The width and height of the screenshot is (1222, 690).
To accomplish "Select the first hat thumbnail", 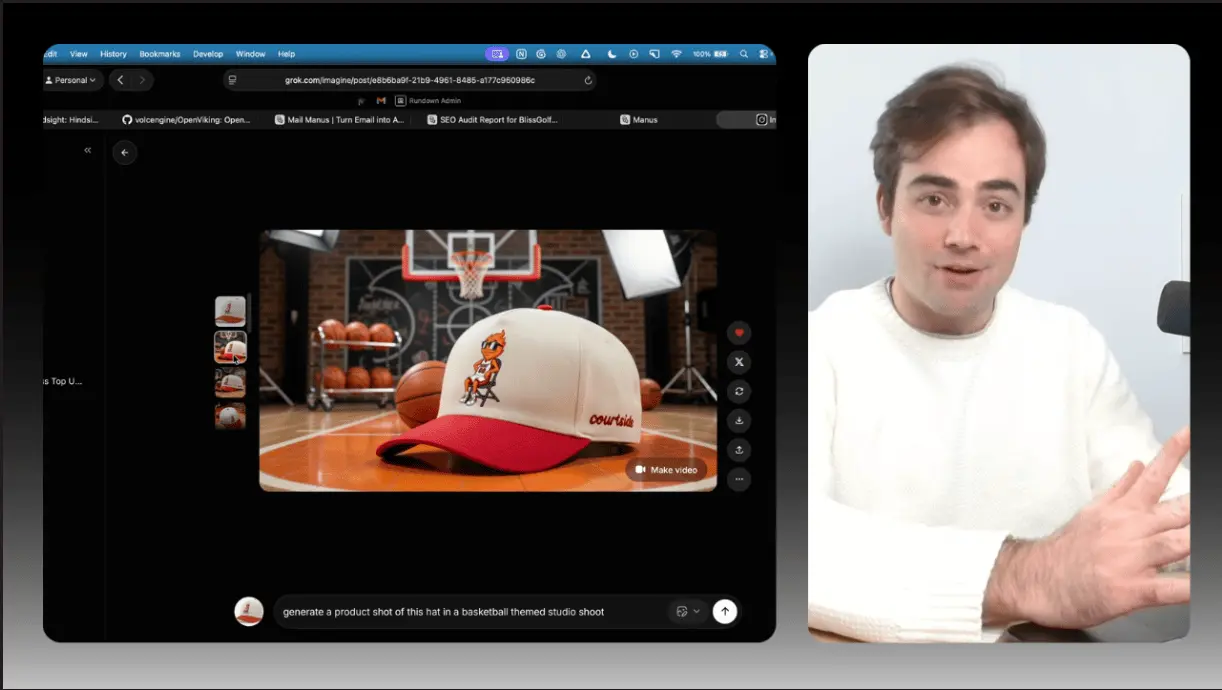I will click(x=230, y=312).
